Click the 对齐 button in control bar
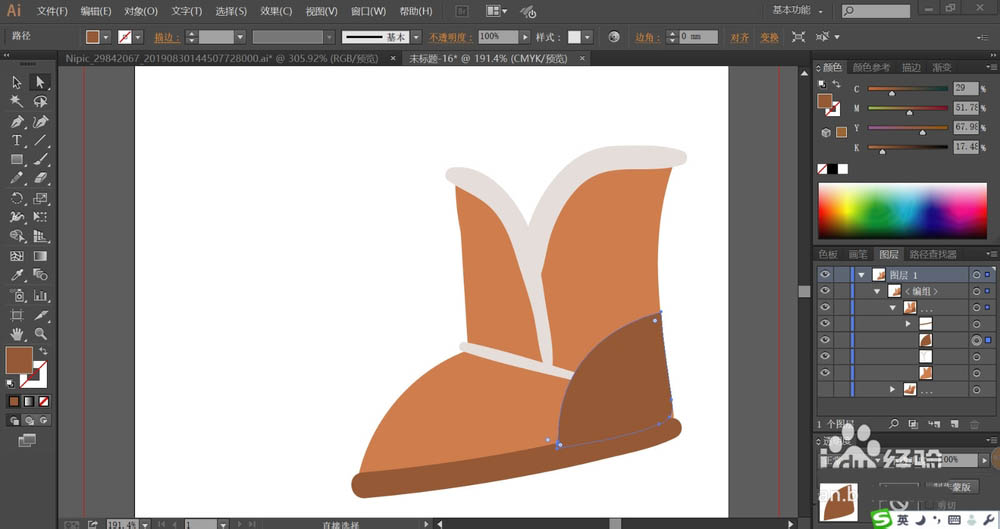This screenshot has height=529, width=1000. pos(739,37)
